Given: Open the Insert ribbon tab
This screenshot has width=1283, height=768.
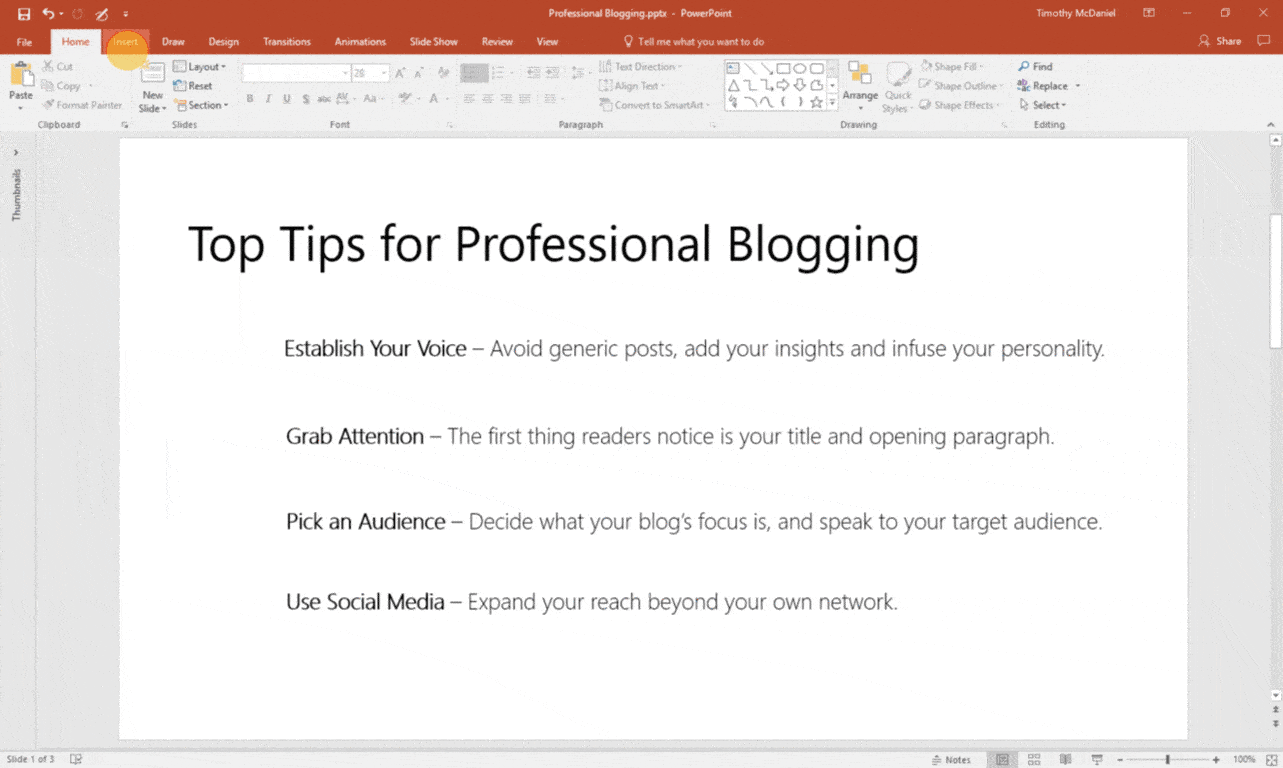Looking at the screenshot, I should point(125,42).
